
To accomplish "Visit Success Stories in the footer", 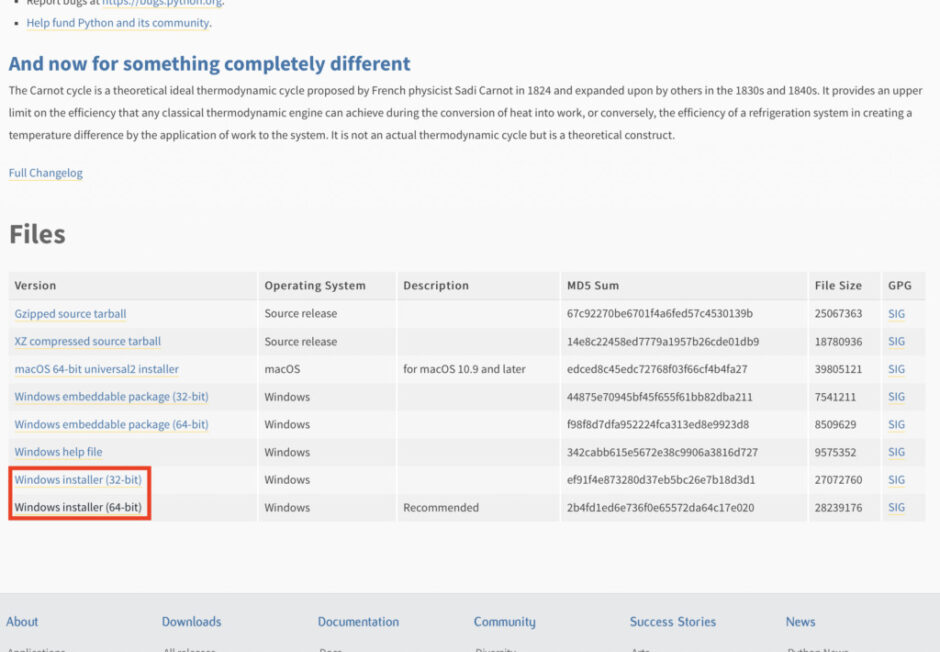I will (x=672, y=622).
